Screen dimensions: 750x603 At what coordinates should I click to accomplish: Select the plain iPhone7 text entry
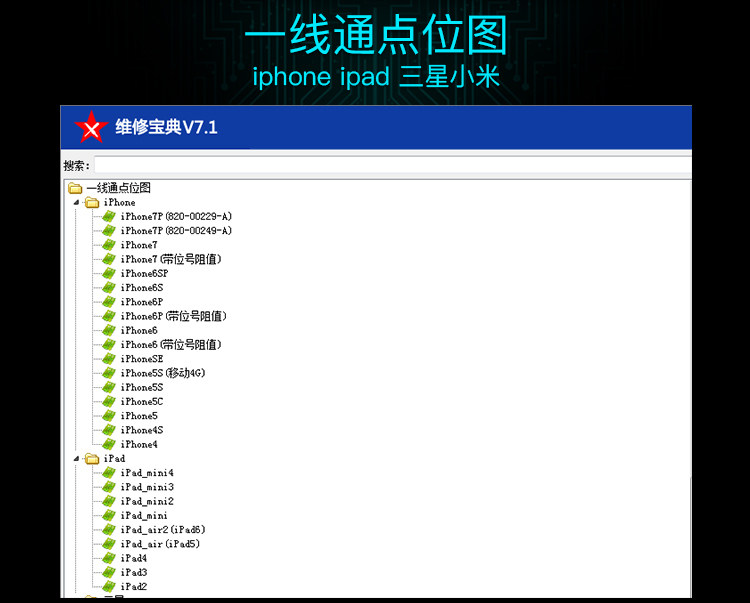point(139,245)
